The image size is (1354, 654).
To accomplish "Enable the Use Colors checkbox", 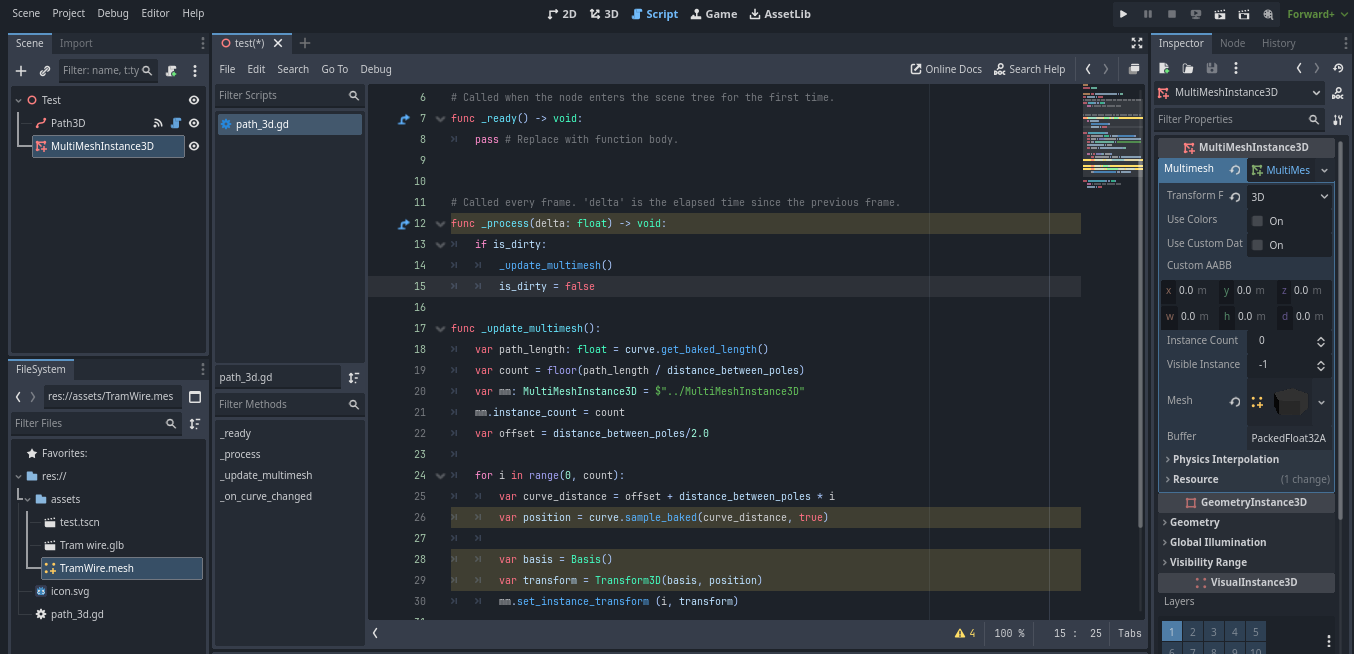I will click(1258, 221).
